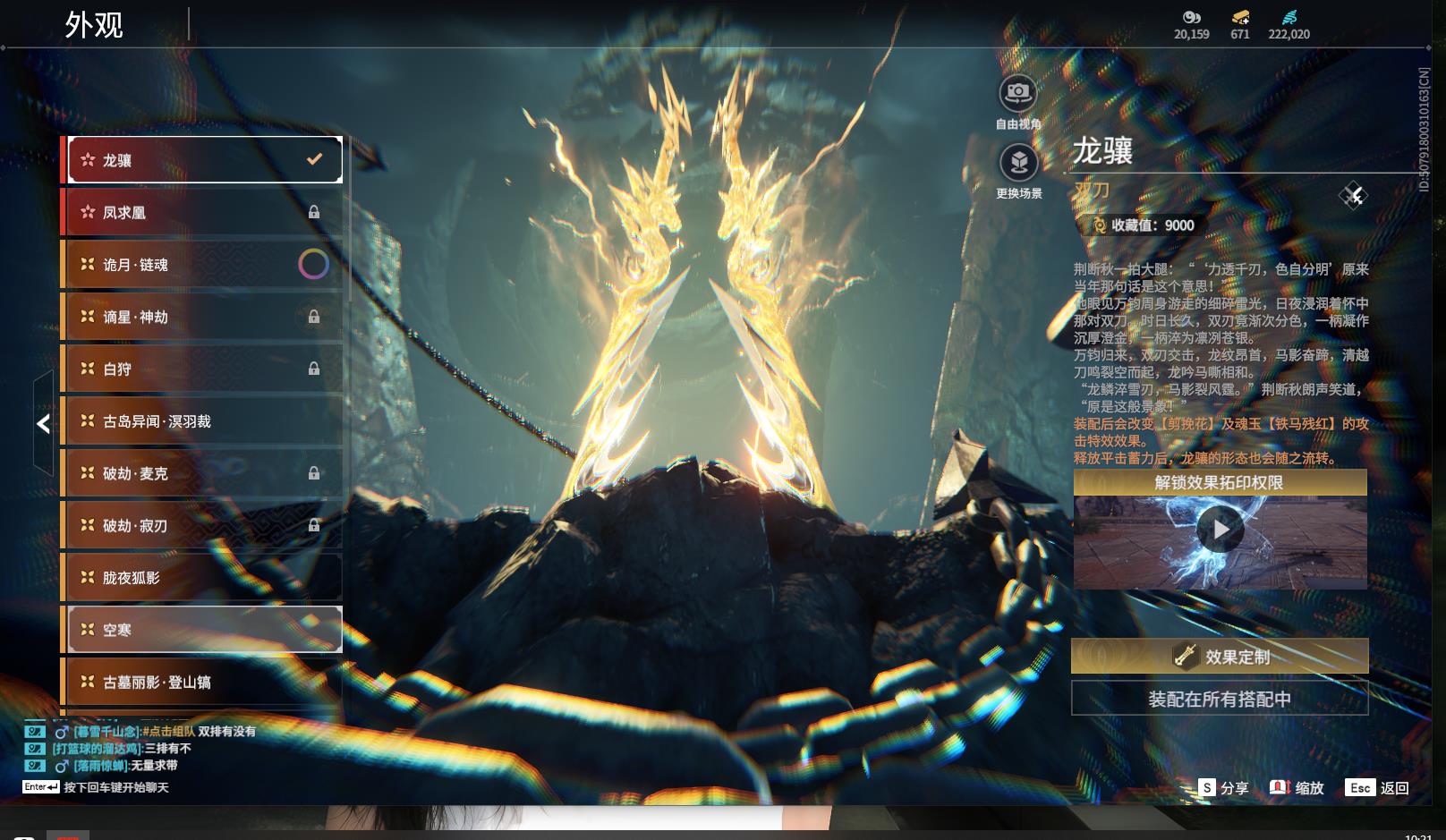
Task: Click the mouse icon next to 缩放
Action: (1280, 787)
